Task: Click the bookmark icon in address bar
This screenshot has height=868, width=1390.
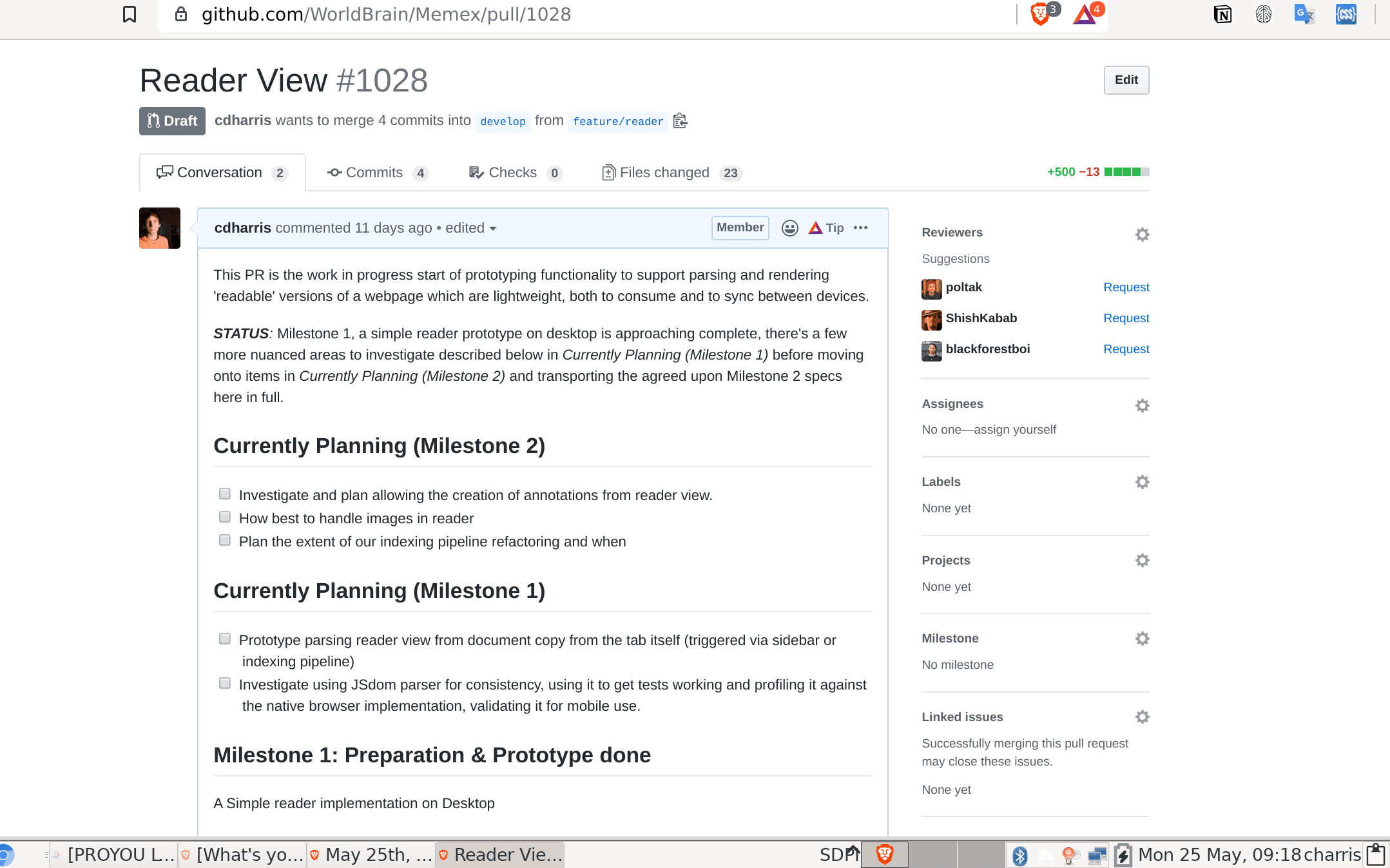Action: 130,14
